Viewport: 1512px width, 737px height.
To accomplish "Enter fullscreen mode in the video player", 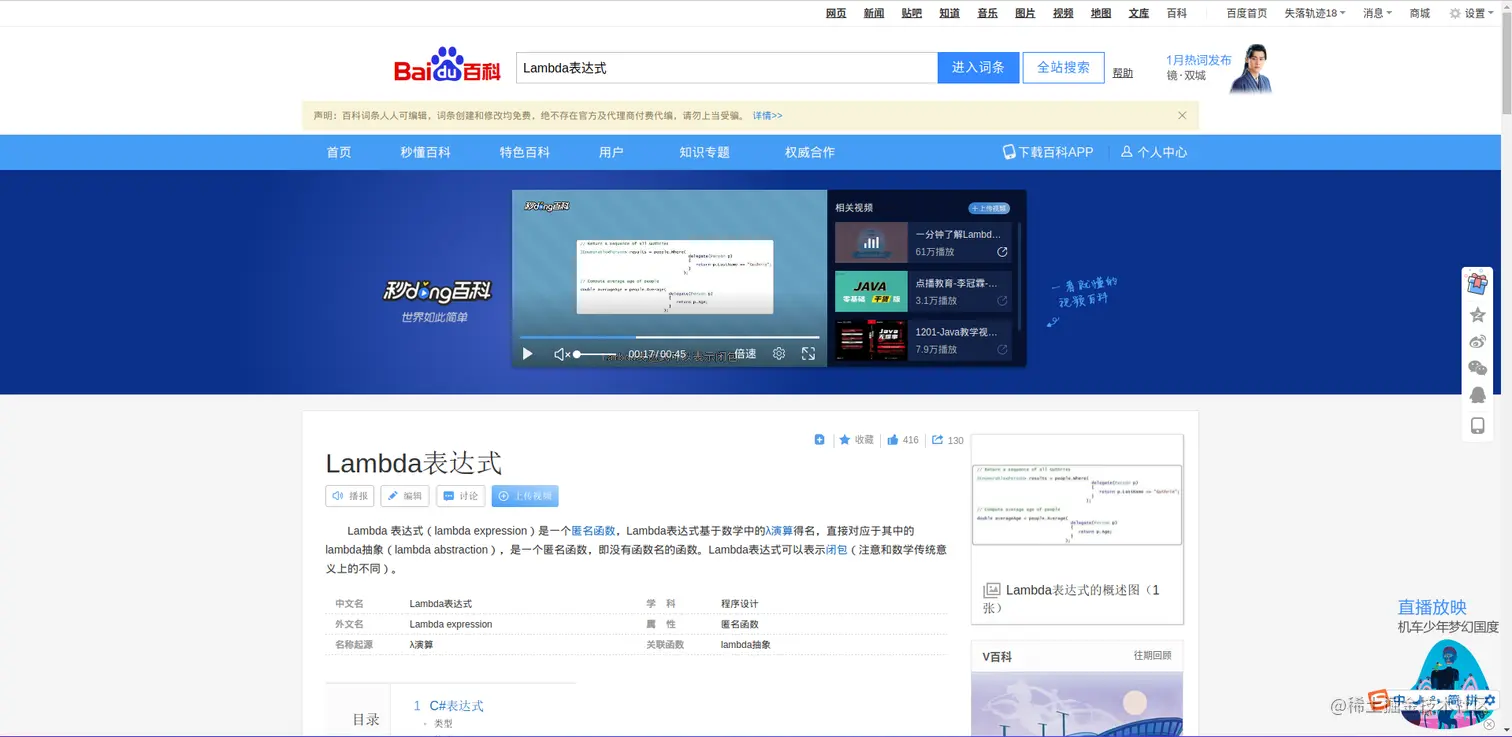I will point(808,354).
